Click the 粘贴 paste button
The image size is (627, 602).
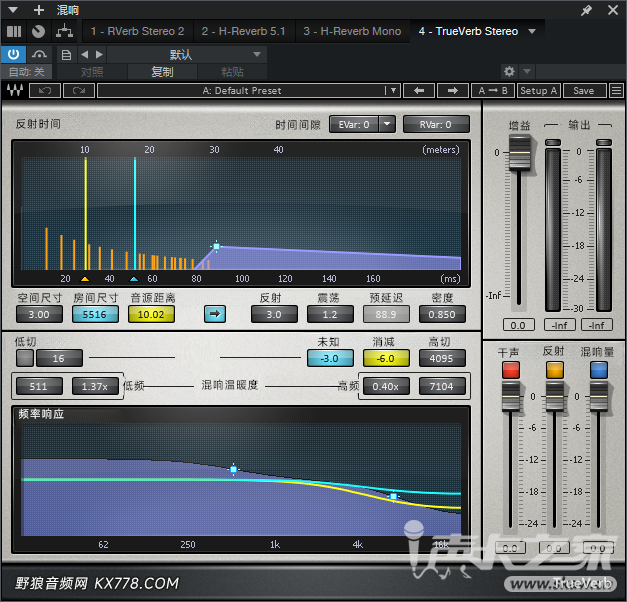tap(232, 72)
